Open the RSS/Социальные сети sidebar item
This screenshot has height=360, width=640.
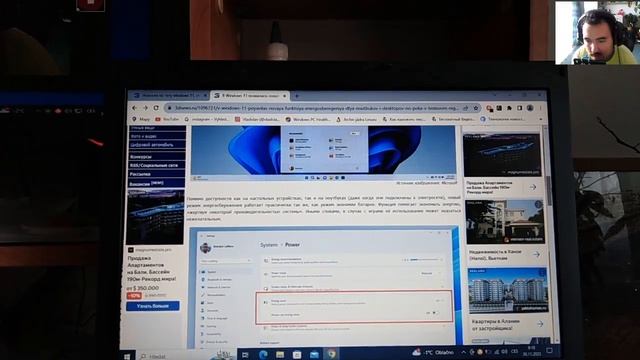point(157,165)
